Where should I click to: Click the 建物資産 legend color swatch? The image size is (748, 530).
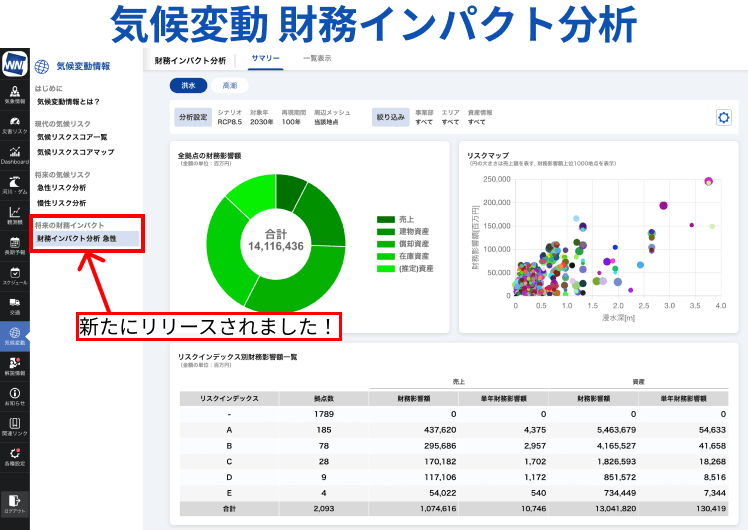tap(386, 231)
